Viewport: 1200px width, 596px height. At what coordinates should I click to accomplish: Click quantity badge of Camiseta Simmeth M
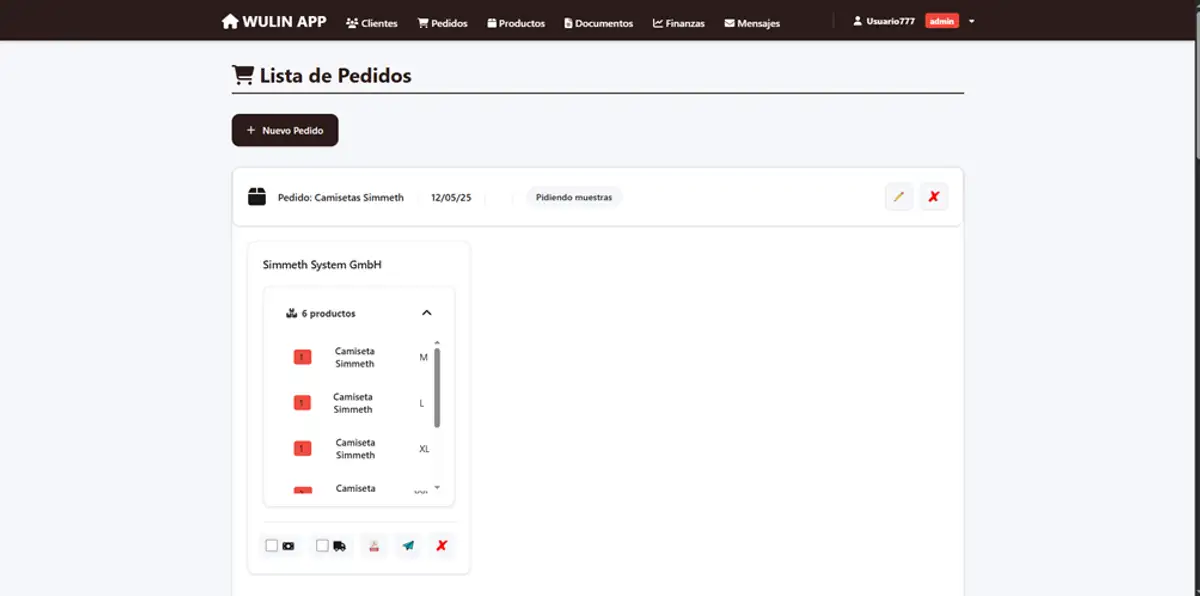(302, 357)
